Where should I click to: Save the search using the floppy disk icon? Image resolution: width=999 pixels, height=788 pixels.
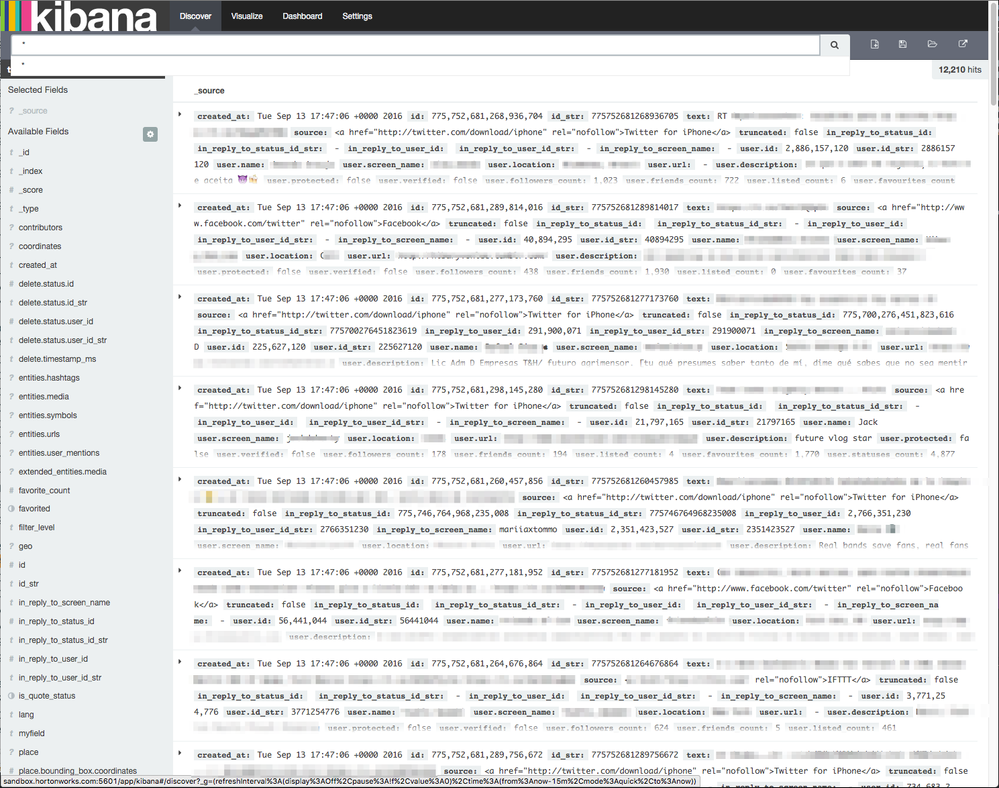(903, 44)
